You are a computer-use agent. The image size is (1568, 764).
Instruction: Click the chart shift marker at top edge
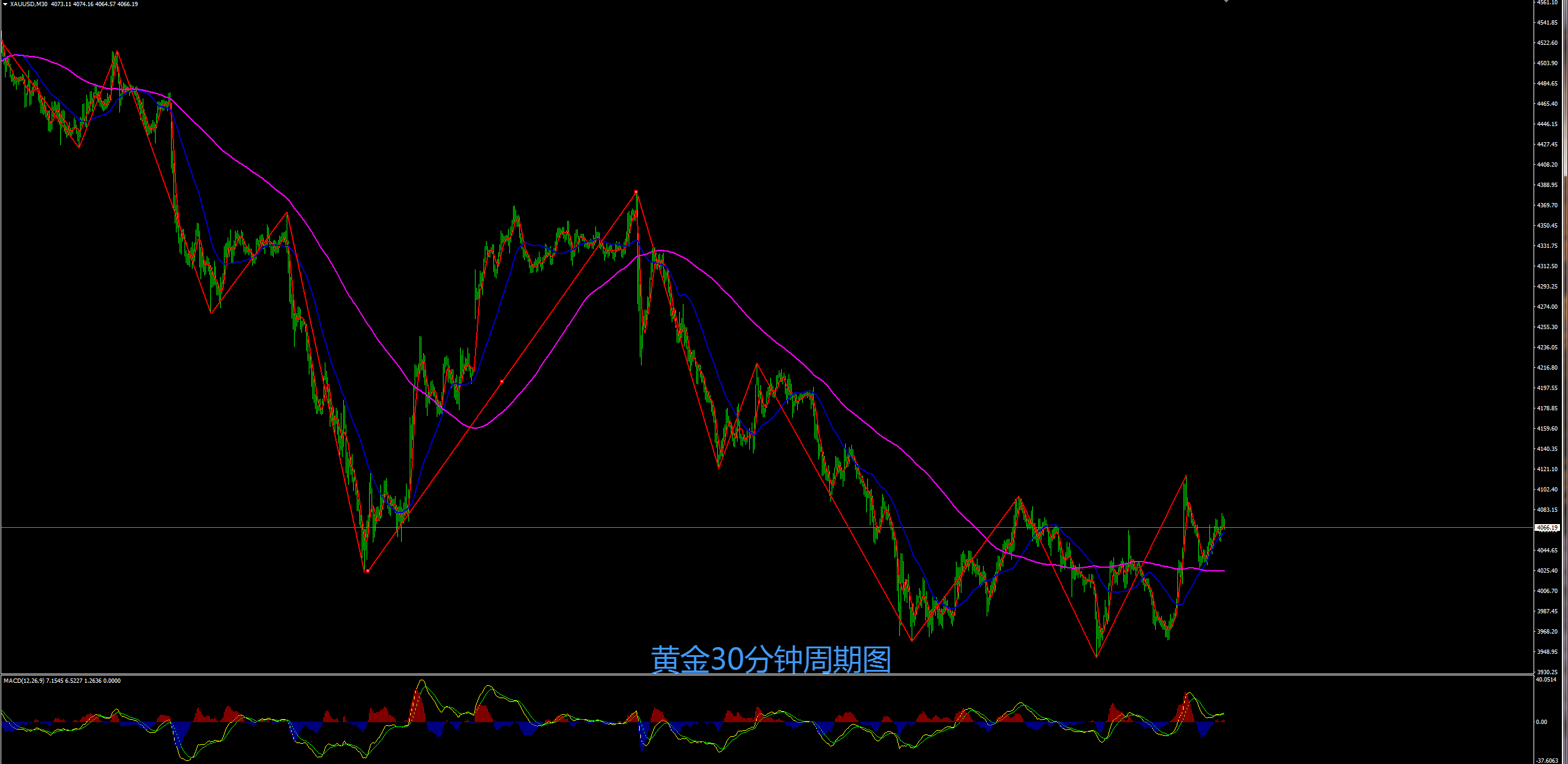point(1226,1)
